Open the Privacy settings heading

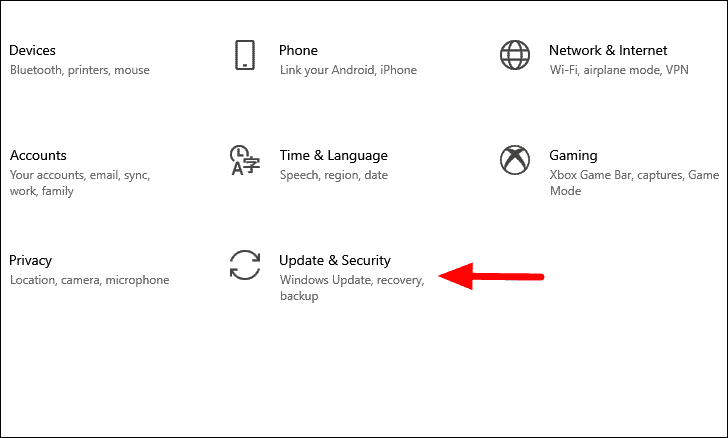pyautogui.click(x=31, y=261)
